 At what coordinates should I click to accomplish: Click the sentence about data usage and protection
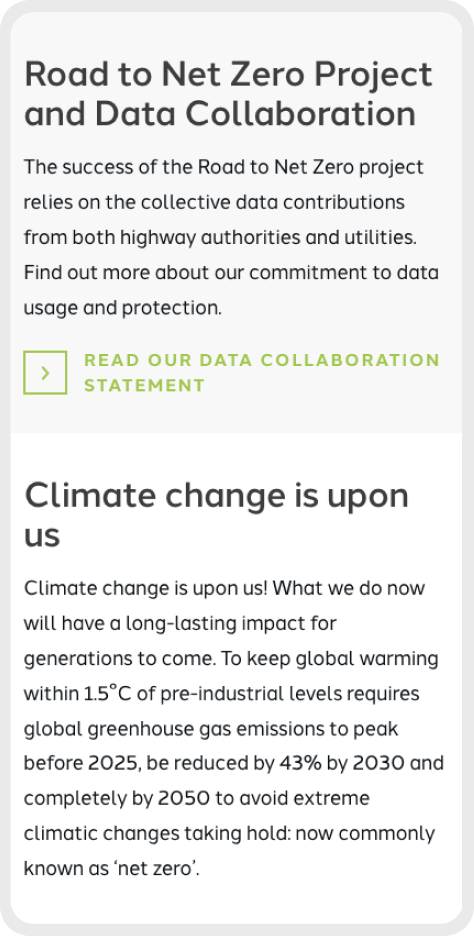point(232,291)
